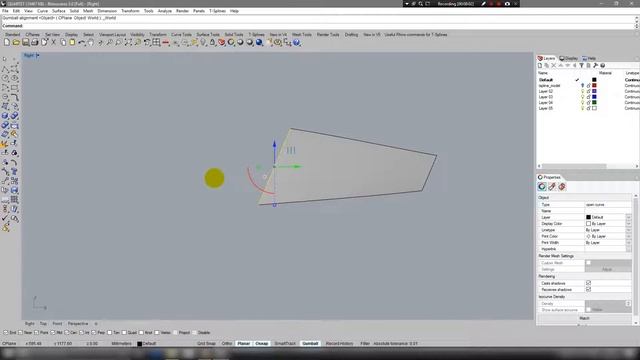Click the Cut scissors icon

point(53,42)
